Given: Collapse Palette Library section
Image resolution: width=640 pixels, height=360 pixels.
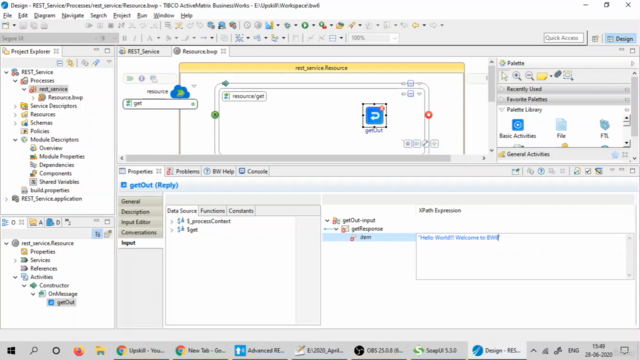Looking at the screenshot, I should click(x=502, y=110).
